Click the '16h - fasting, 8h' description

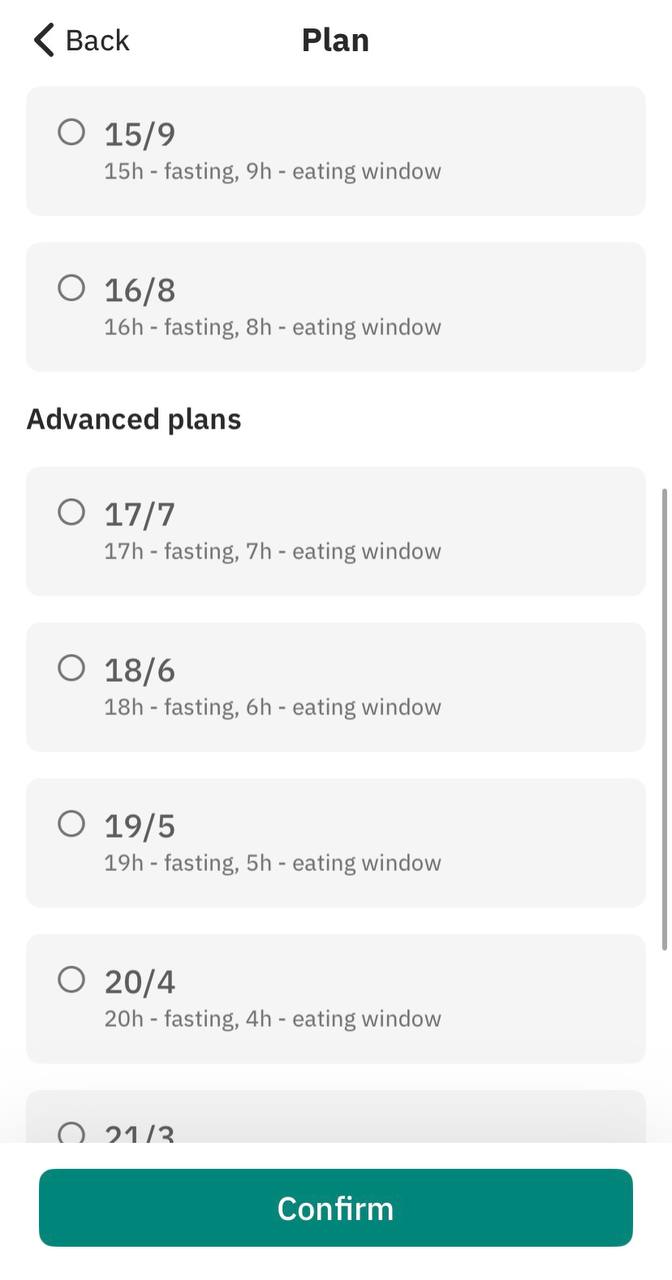272,327
